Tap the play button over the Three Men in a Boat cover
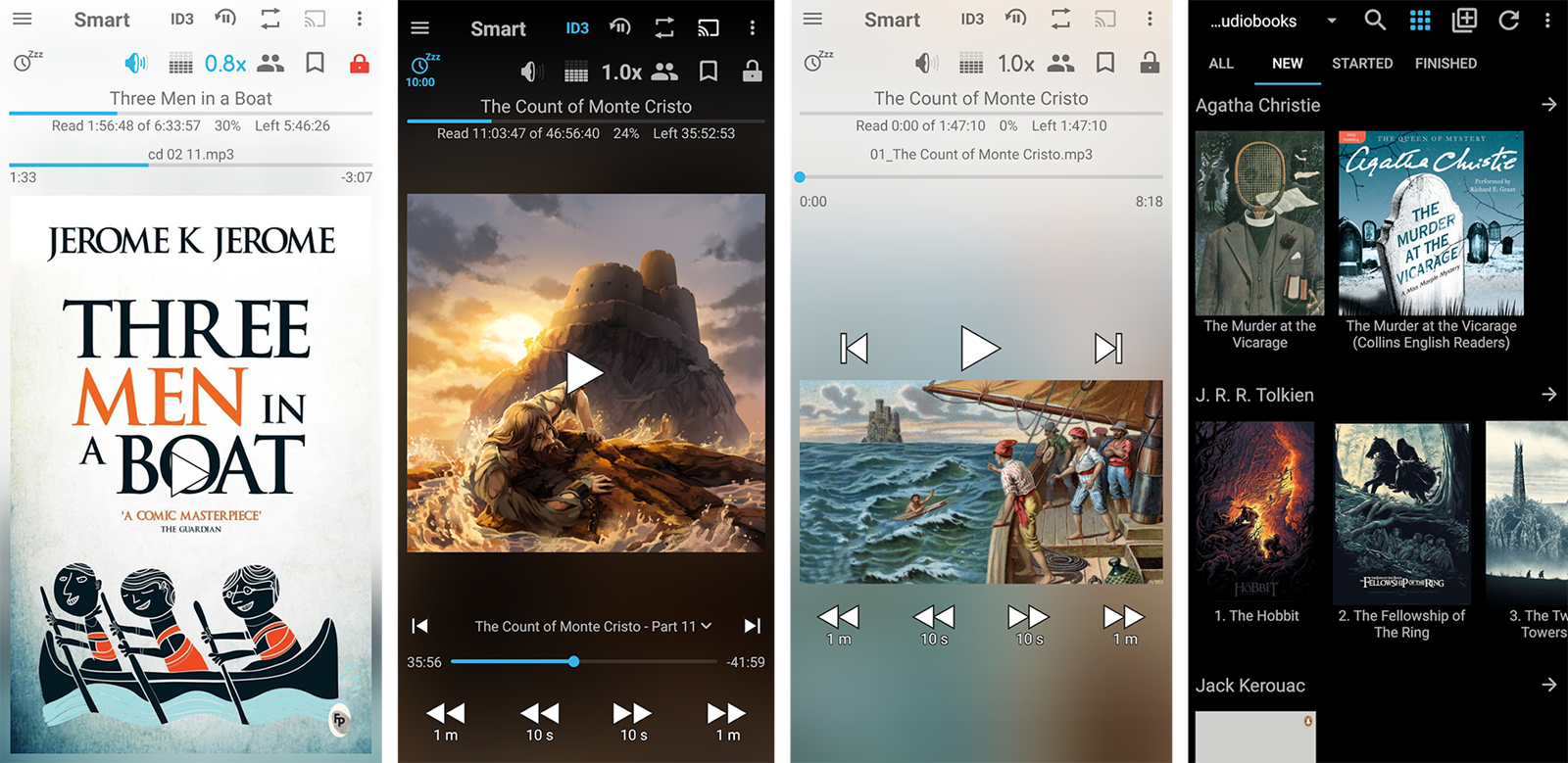Screen dimensions: 1568x763 pyautogui.click(x=190, y=473)
